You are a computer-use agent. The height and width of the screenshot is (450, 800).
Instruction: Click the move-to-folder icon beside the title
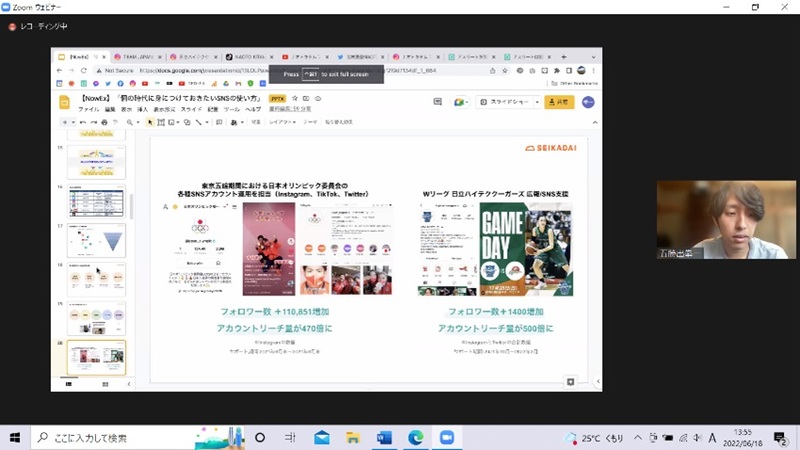(306, 98)
